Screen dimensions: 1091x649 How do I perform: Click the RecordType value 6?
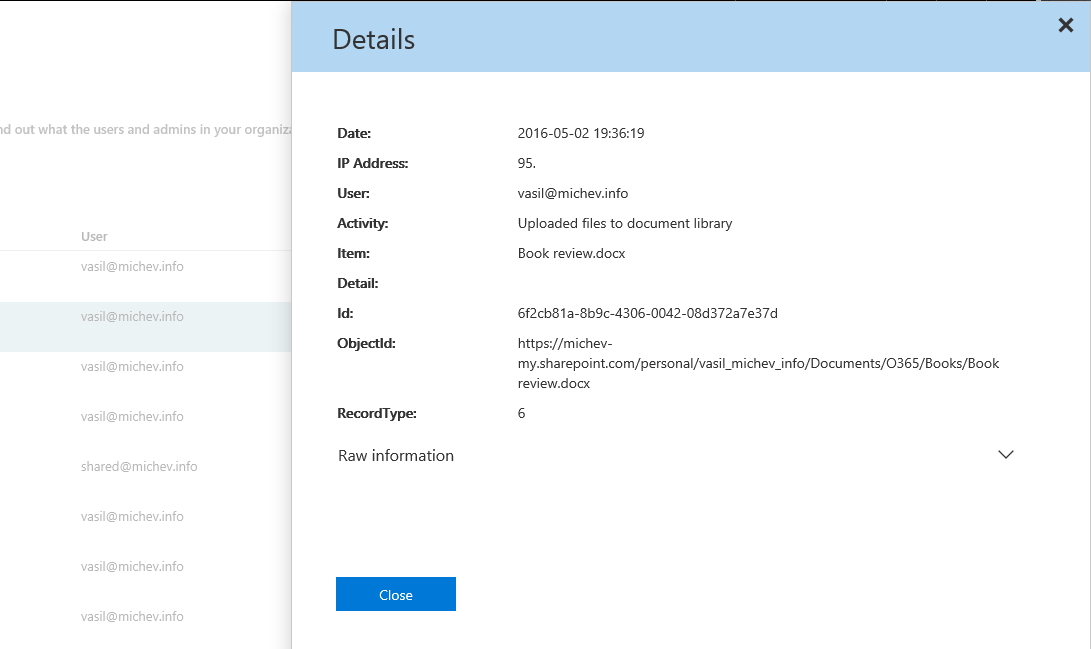coord(521,413)
